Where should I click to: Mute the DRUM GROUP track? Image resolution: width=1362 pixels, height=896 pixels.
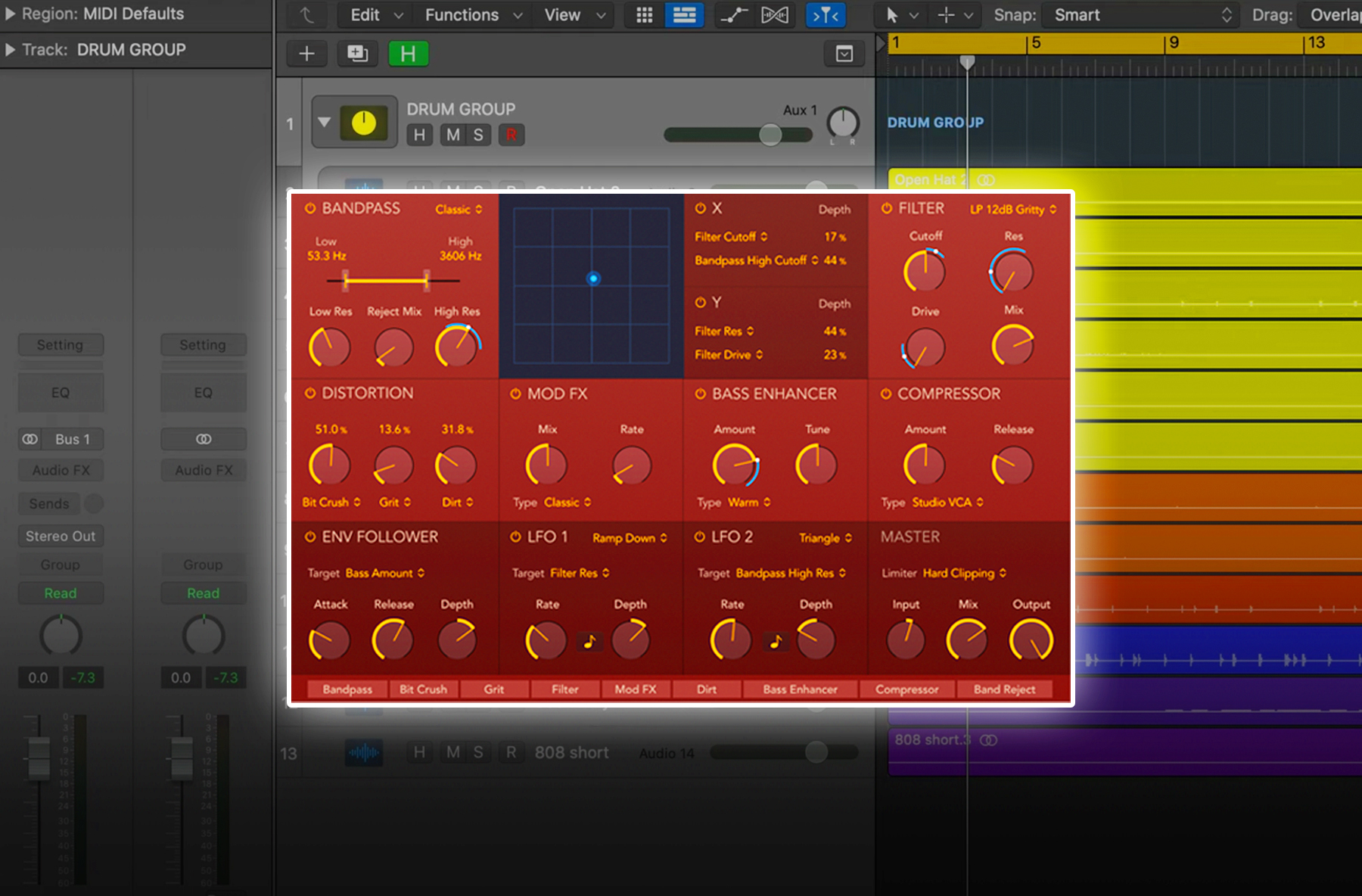tap(452, 135)
